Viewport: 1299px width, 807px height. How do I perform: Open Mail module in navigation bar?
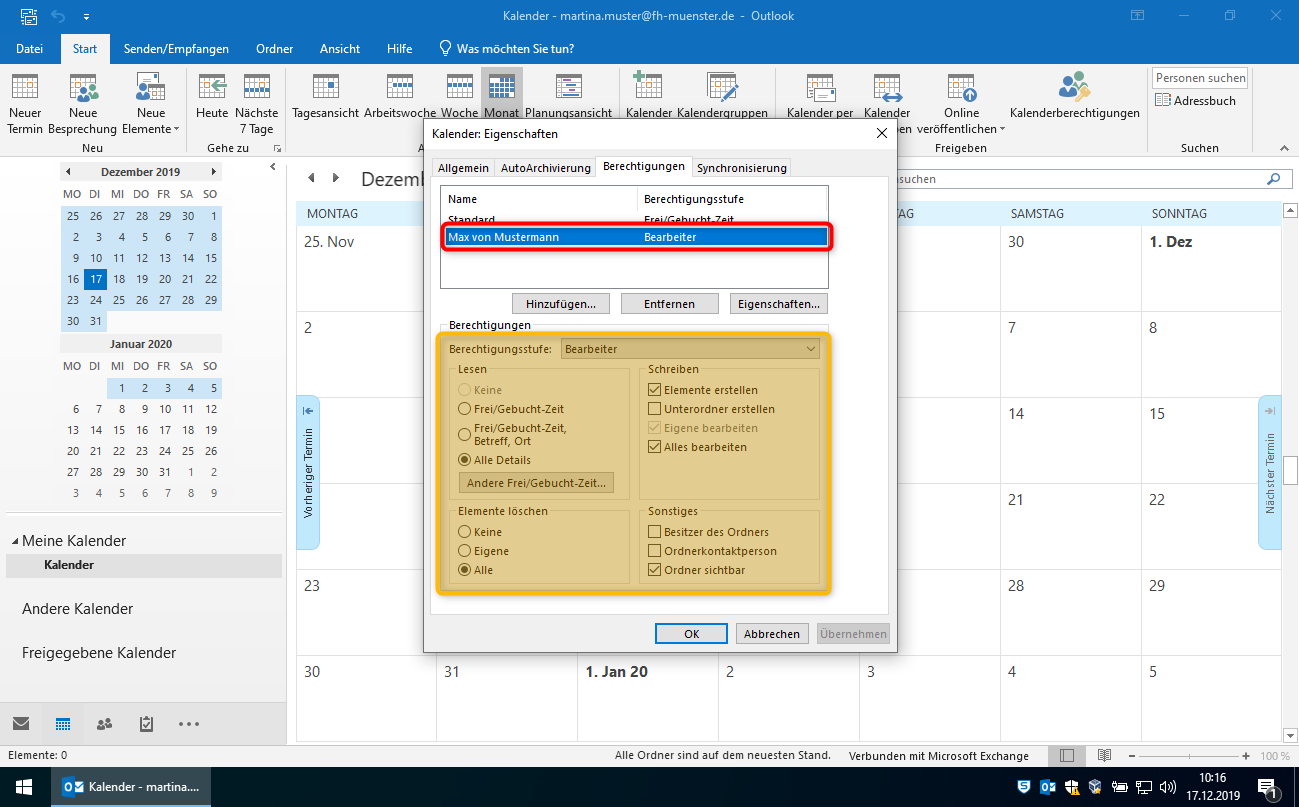tap(21, 724)
